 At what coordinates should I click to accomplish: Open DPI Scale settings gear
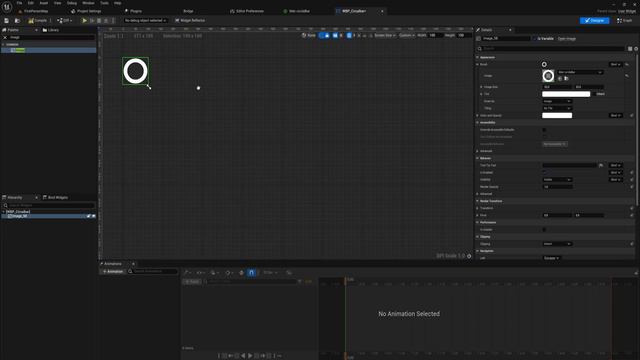[x=469, y=256]
